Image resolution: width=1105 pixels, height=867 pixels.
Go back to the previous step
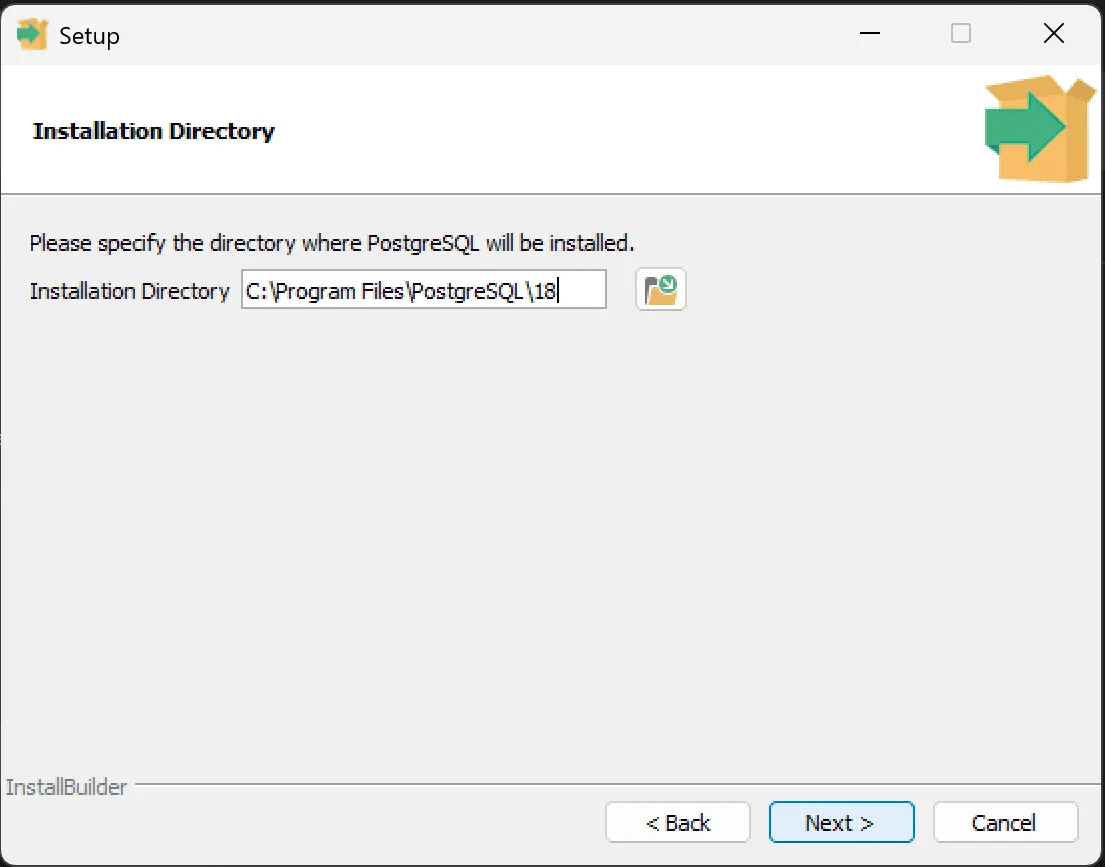pos(677,822)
